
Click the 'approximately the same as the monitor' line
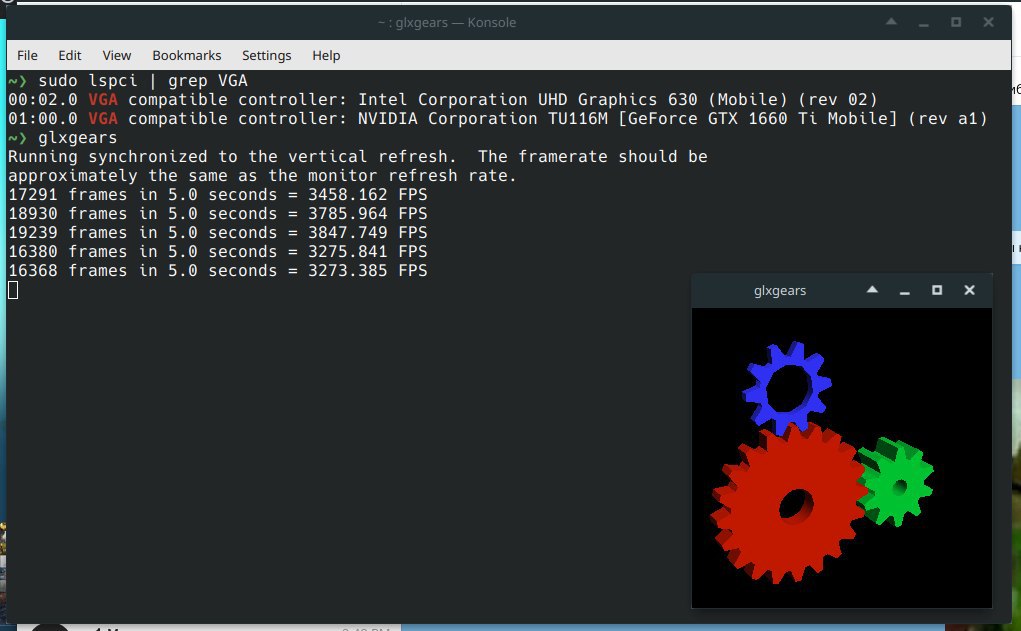[x=262, y=175]
